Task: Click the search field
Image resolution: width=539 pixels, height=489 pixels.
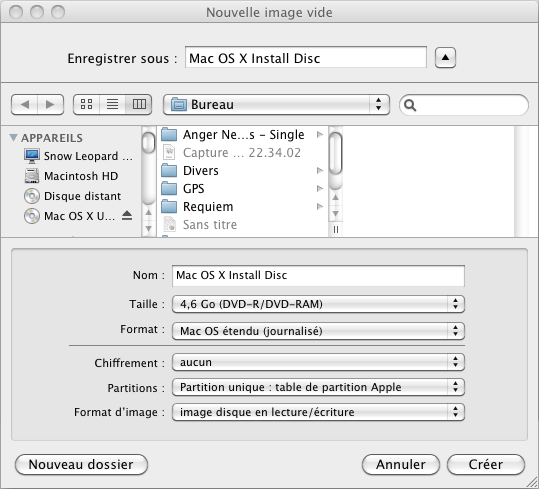Action: click(464, 105)
